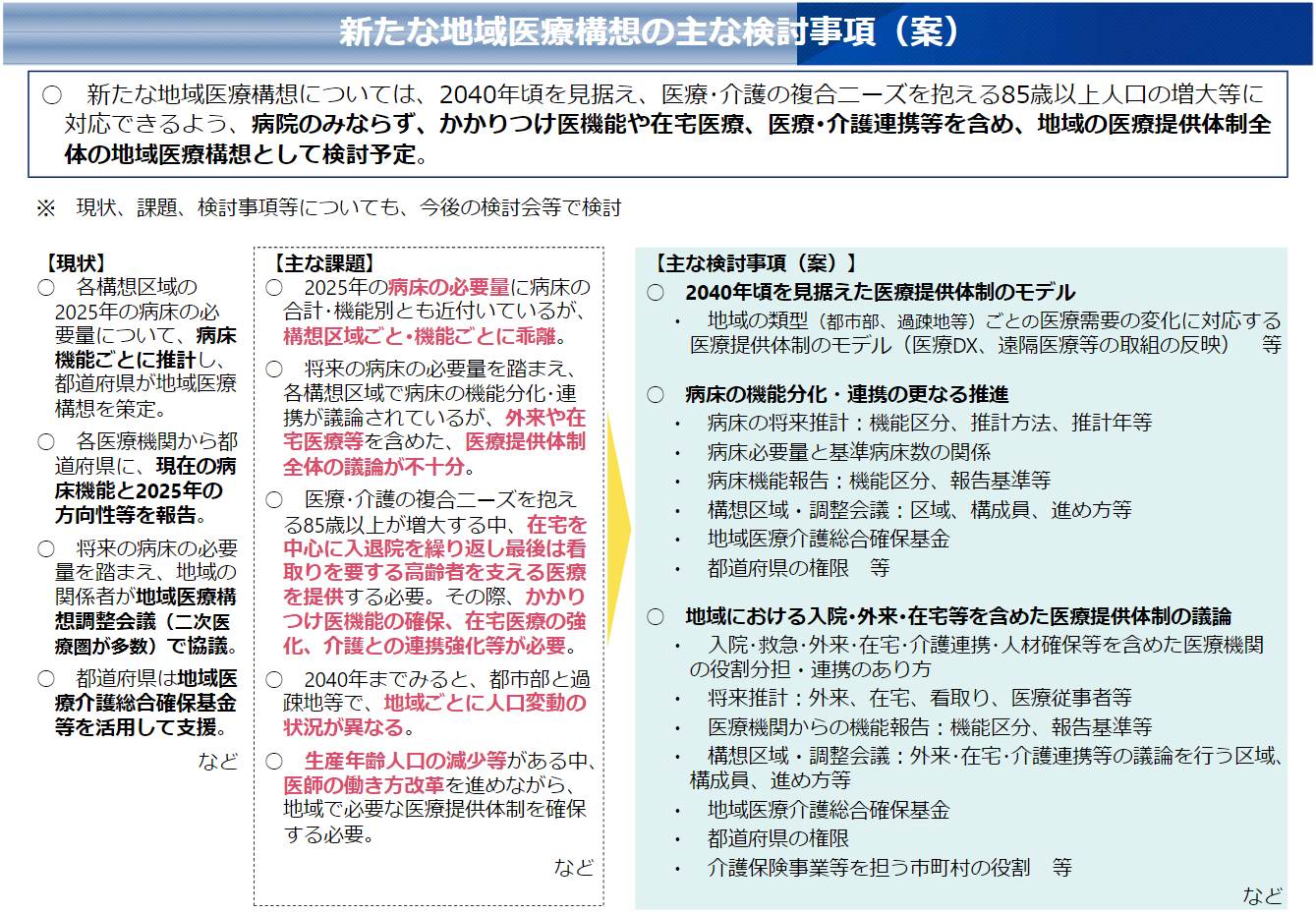Viewport: 1316px width, 914px height.
Task: Click the text 2040年頃を見据えた医療提供体制のモデル
Action: point(880,292)
